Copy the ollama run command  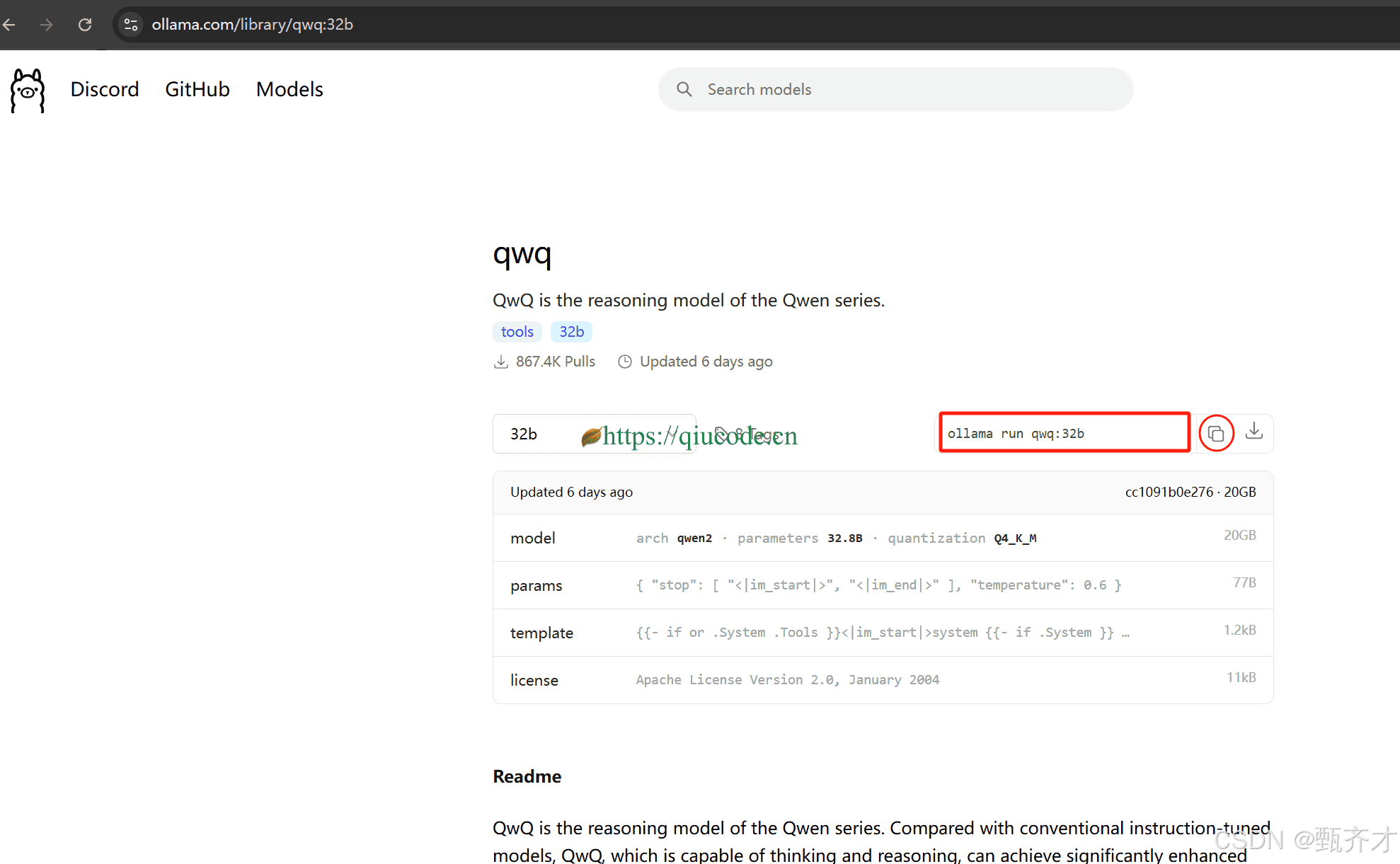pyautogui.click(x=1216, y=433)
